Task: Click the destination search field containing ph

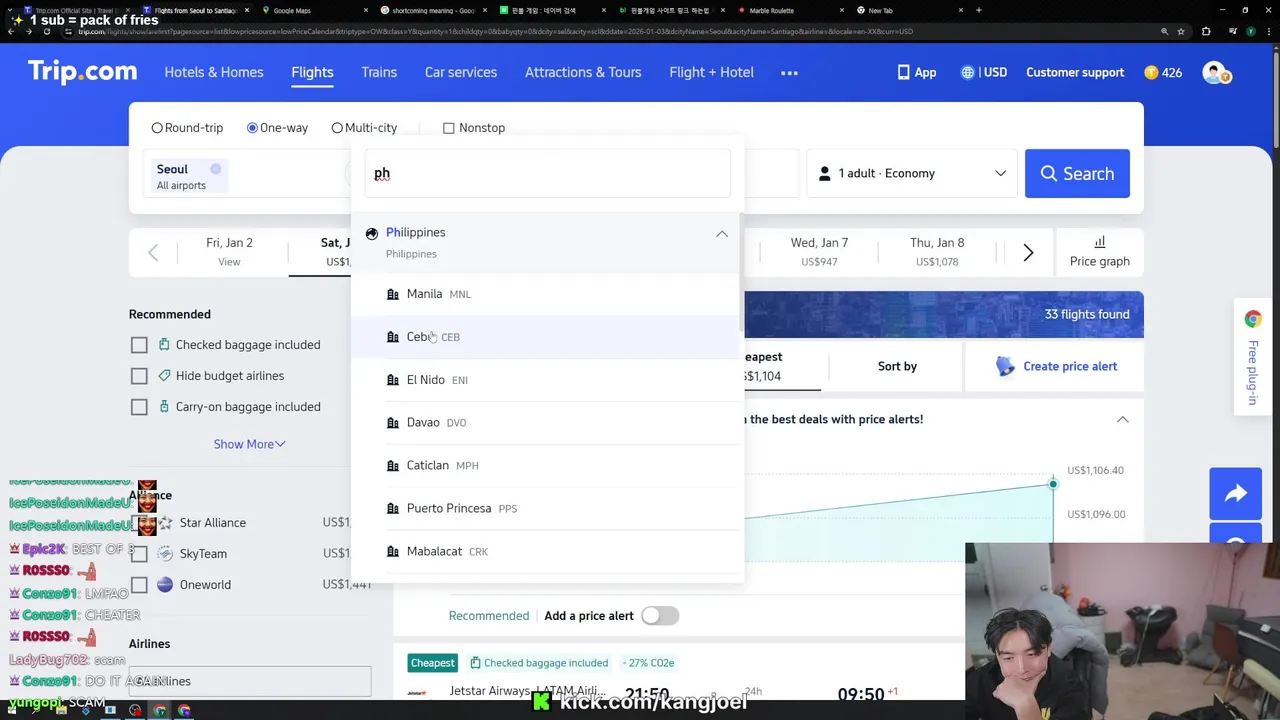Action: click(x=547, y=173)
